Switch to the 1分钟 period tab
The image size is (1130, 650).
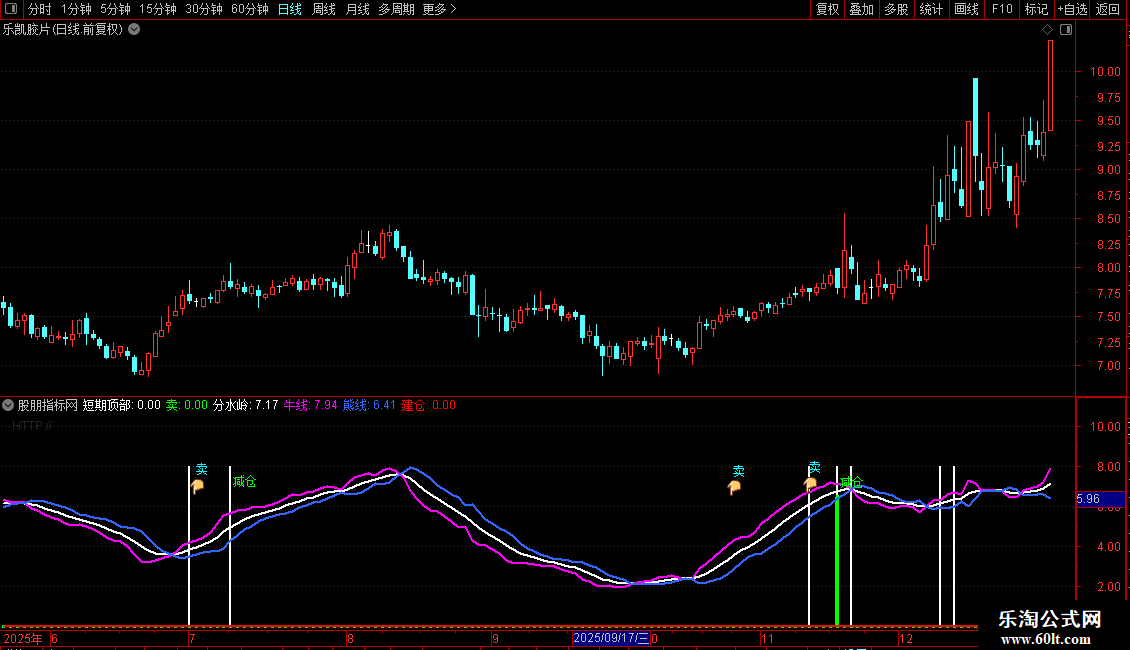76,9
